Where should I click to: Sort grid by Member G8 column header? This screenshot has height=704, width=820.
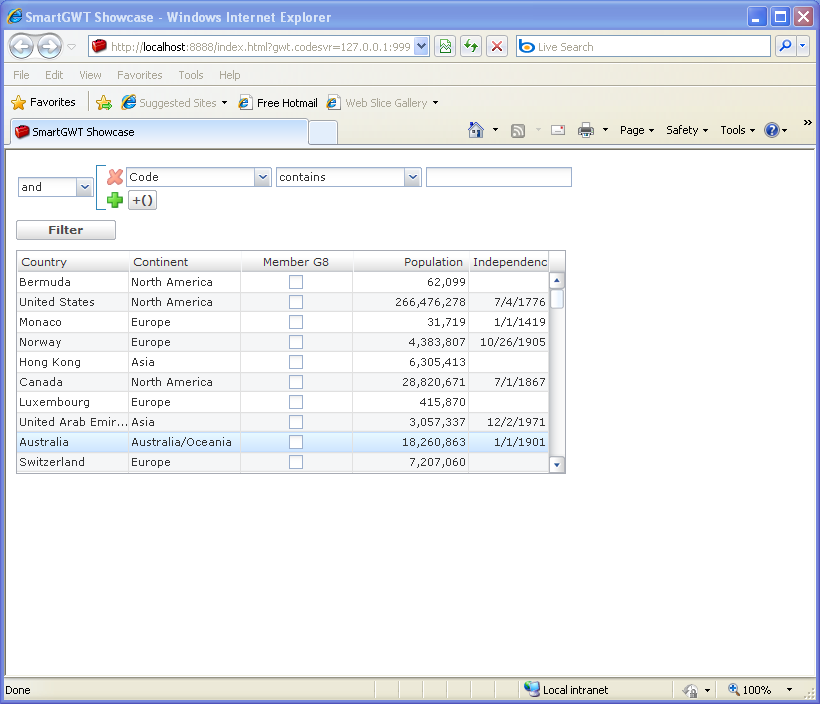297,262
